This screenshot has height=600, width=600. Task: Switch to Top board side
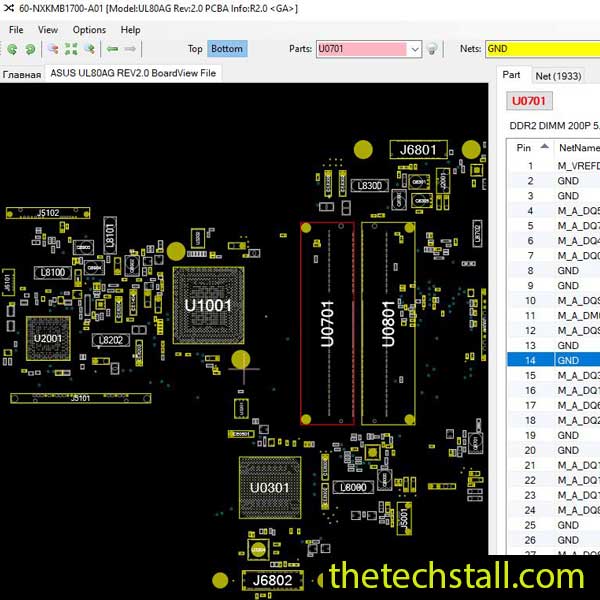[x=195, y=49]
